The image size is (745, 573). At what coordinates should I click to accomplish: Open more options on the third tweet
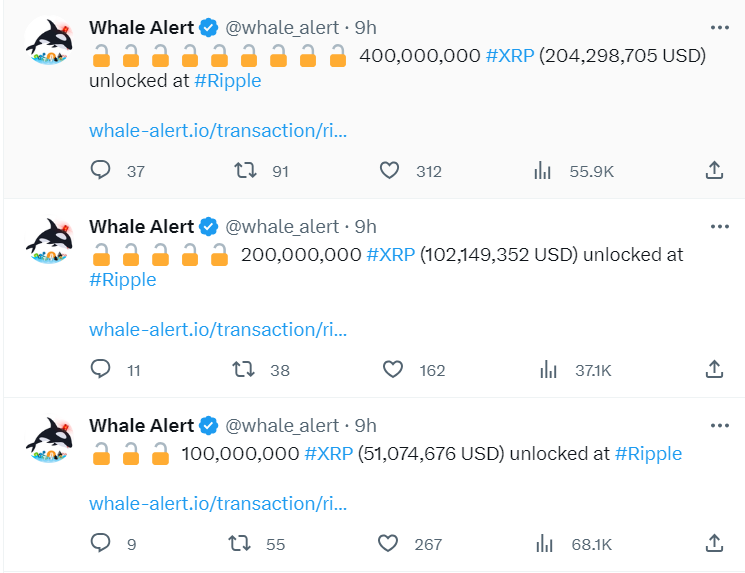point(720,426)
